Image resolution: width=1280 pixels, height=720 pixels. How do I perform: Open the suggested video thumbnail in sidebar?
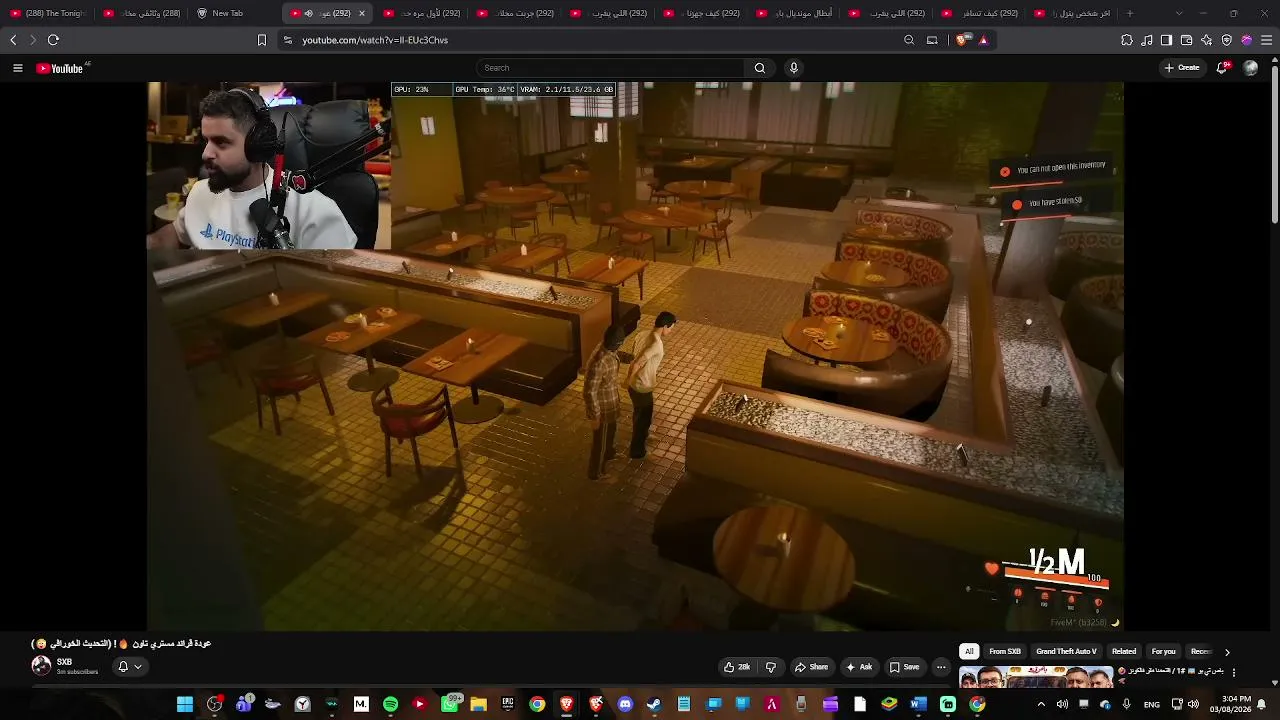point(1037,677)
